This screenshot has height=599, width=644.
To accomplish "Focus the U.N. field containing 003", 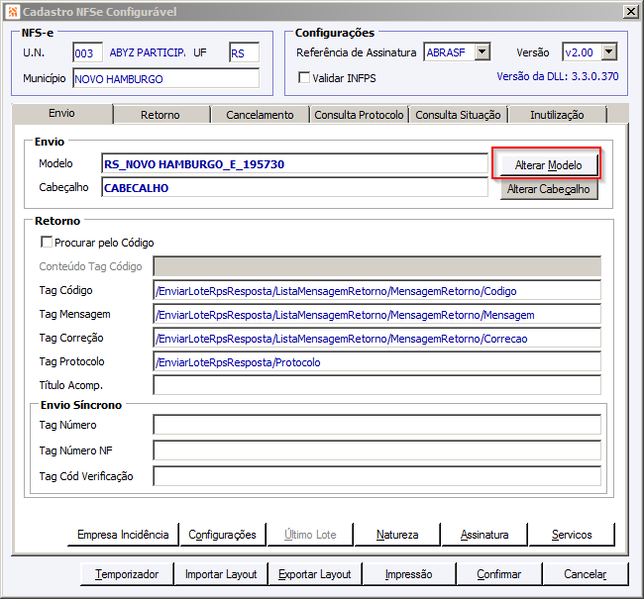I will [87, 53].
